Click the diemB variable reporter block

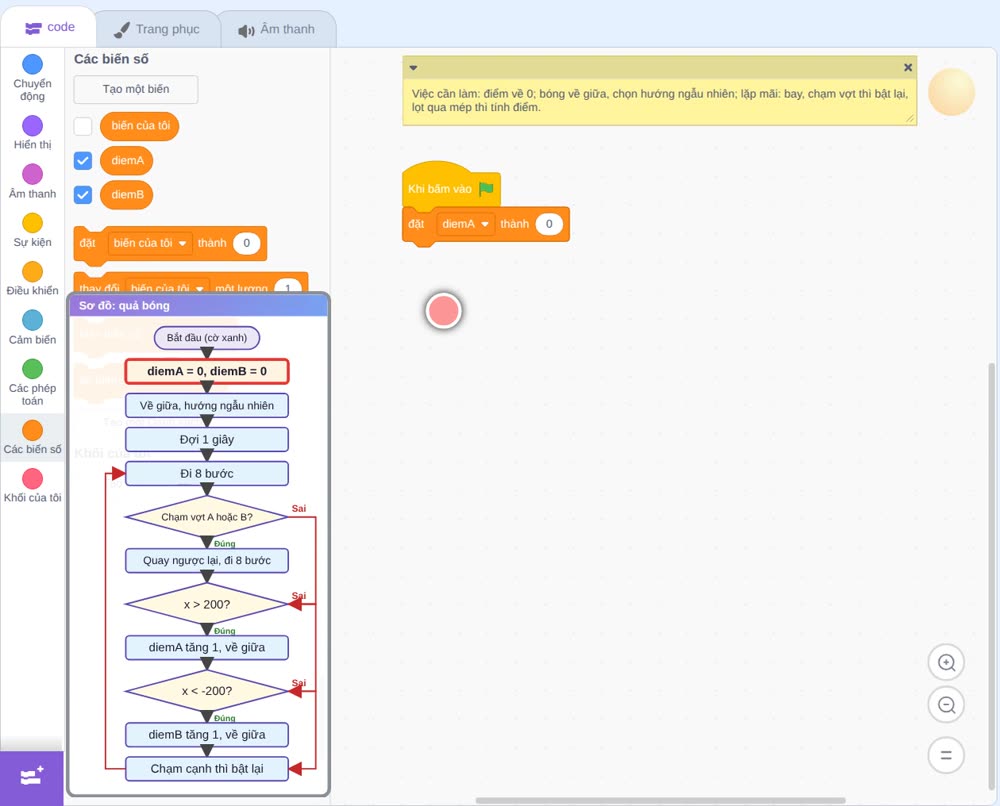pyautogui.click(x=127, y=194)
